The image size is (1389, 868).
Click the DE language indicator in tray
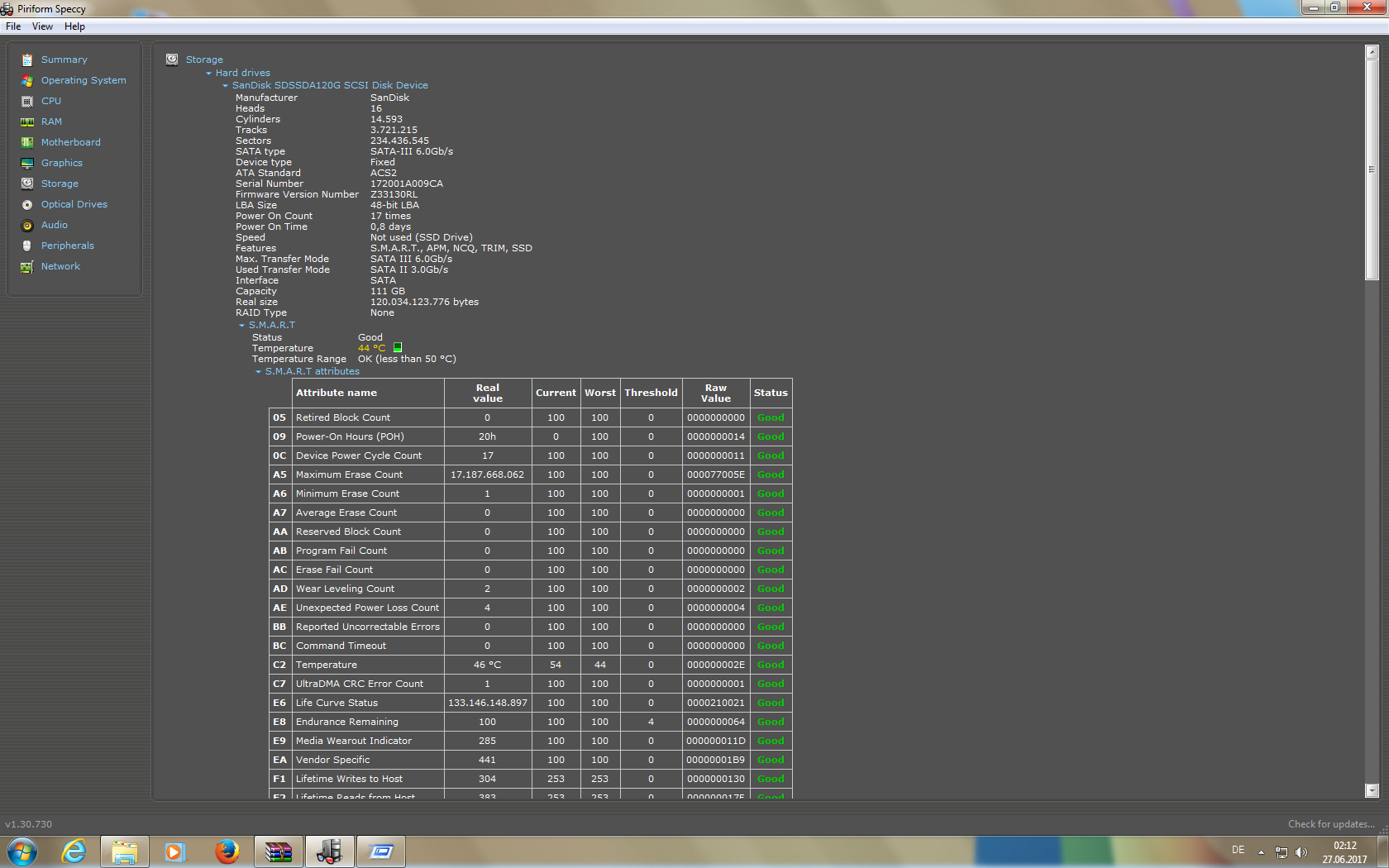click(1238, 850)
